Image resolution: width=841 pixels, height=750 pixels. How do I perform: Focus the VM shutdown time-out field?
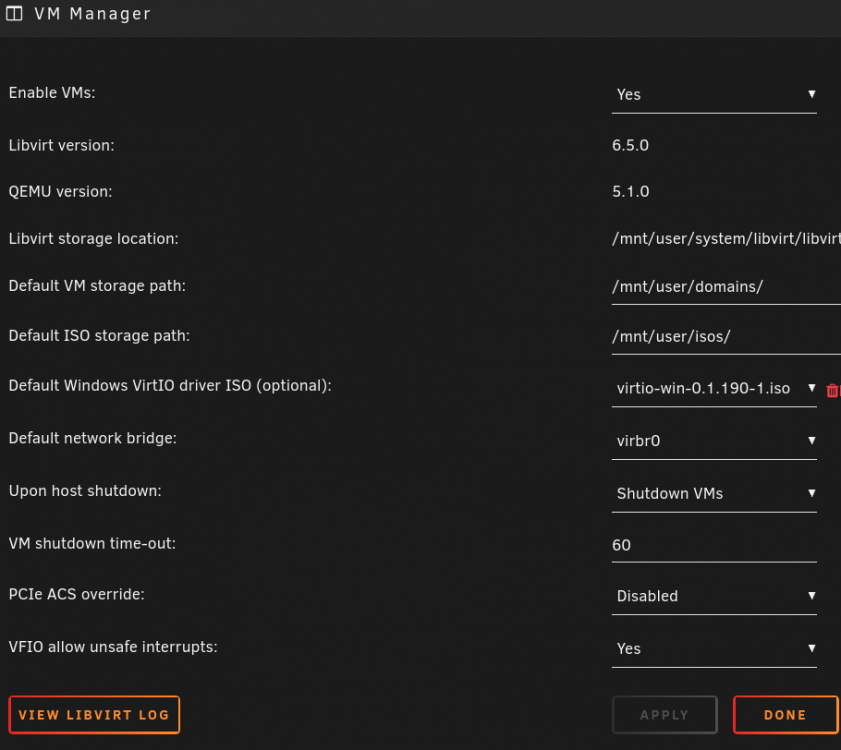714,546
